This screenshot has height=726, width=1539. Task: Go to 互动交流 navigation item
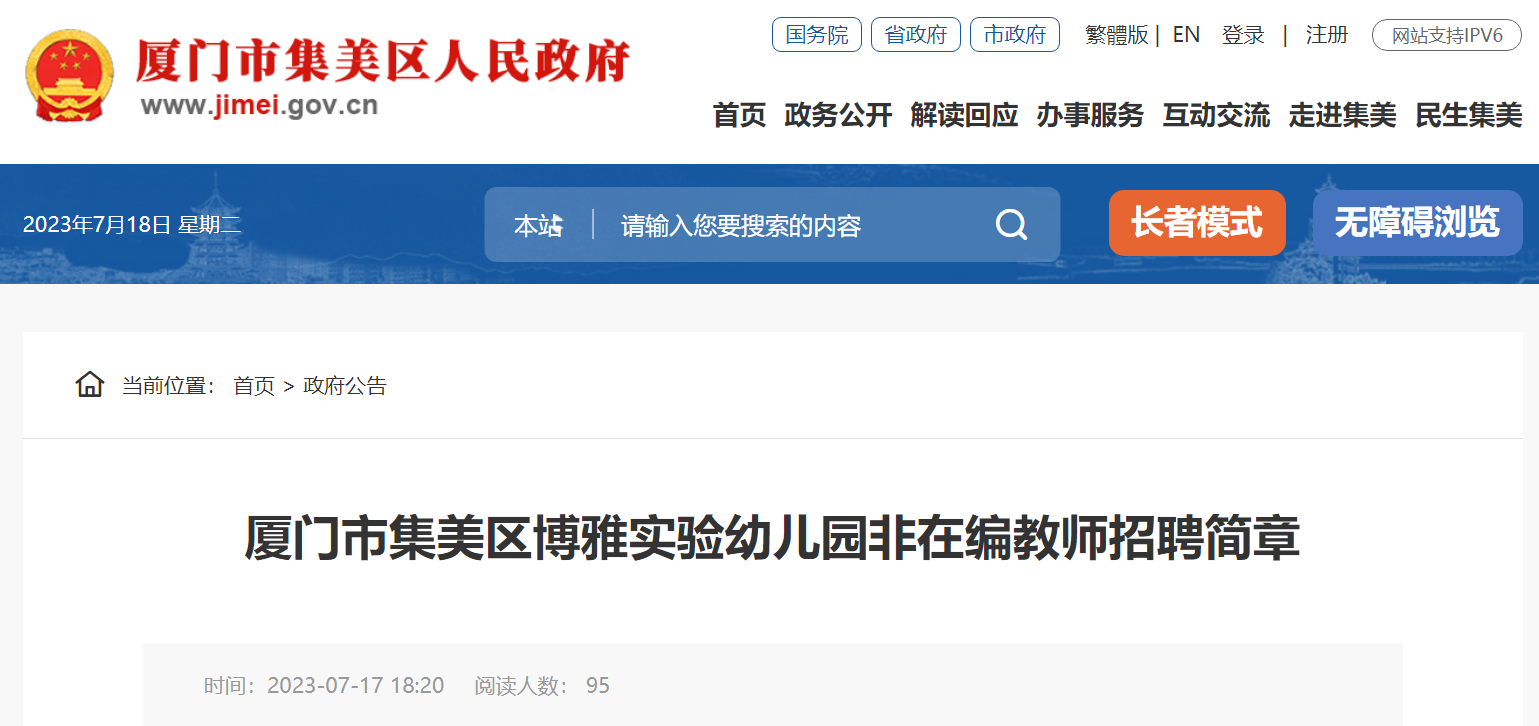tap(1216, 115)
